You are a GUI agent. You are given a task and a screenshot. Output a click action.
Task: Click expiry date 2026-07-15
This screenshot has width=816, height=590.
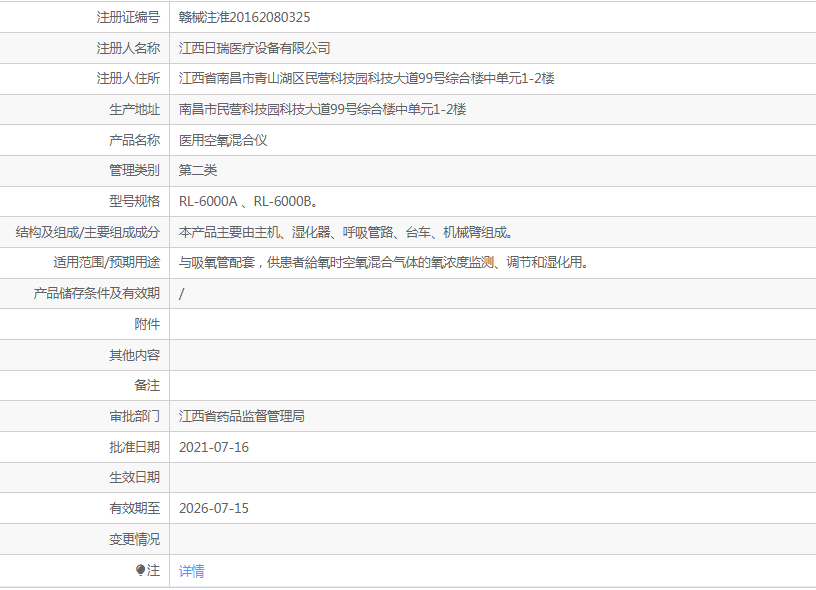[x=213, y=508]
